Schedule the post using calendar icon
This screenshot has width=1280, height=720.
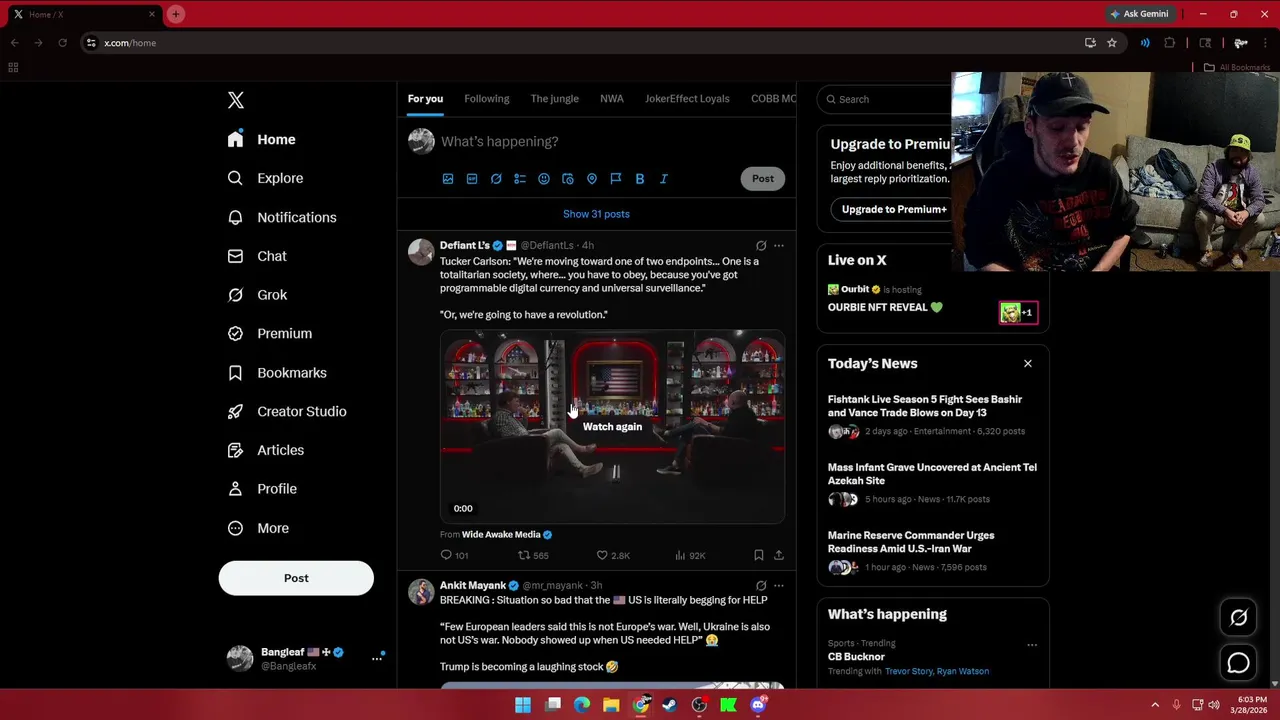tap(568, 179)
